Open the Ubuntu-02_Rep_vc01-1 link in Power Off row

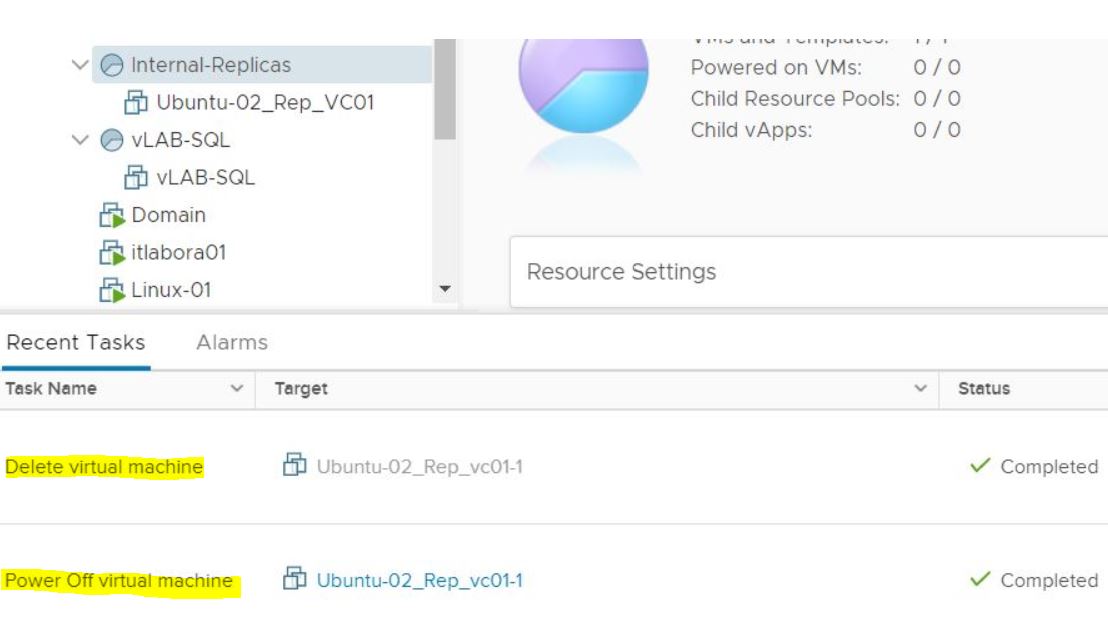point(420,580)
